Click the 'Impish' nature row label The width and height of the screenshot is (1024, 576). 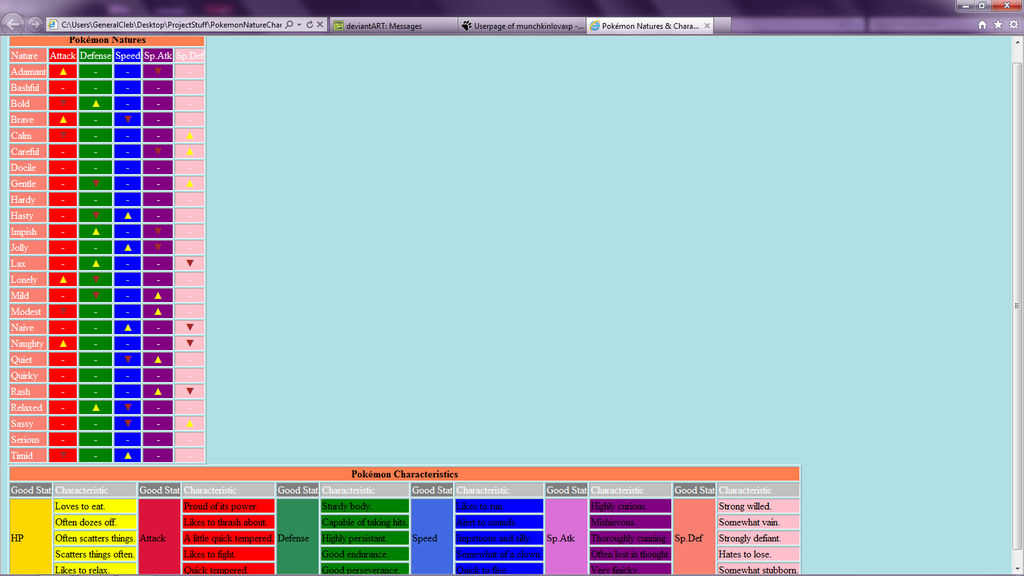pos(28,232)
